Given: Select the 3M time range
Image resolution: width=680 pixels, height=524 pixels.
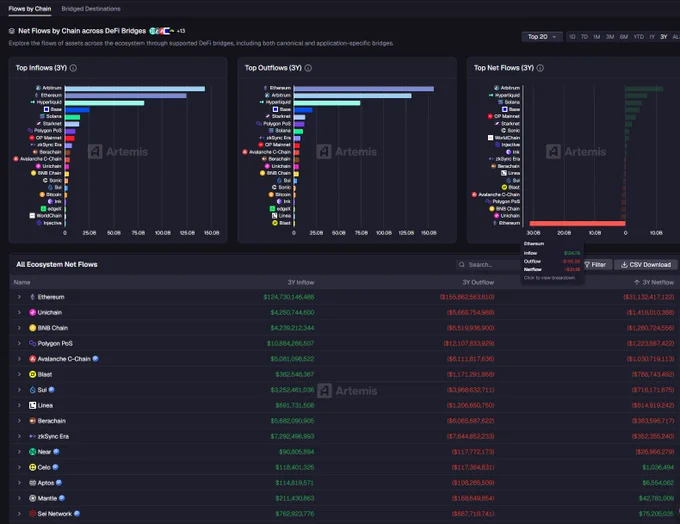Looking at the screenshot, I should (x=610, y=37).
